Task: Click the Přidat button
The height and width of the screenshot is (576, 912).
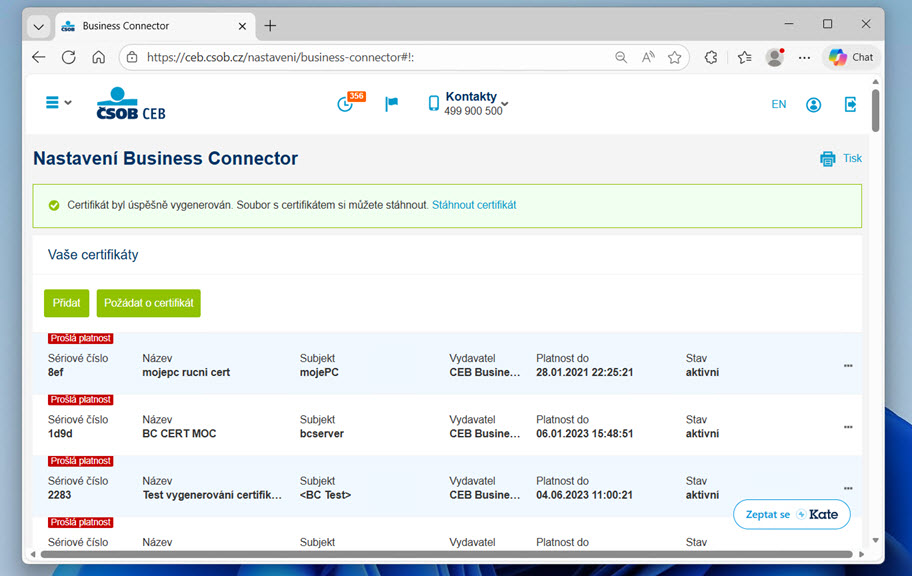Action: click(66, 303)
